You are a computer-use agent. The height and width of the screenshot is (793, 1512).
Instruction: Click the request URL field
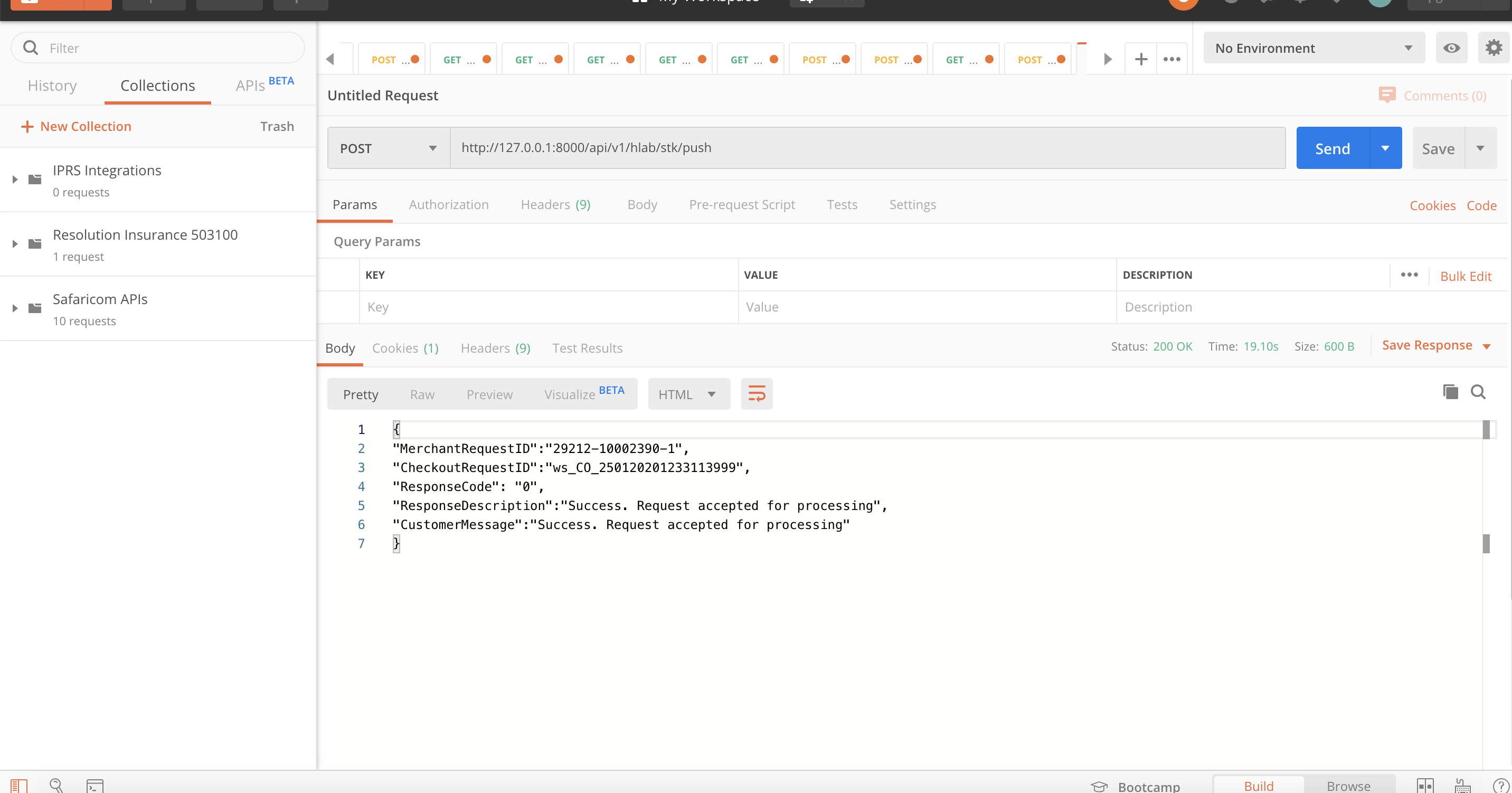coord(867,148)
